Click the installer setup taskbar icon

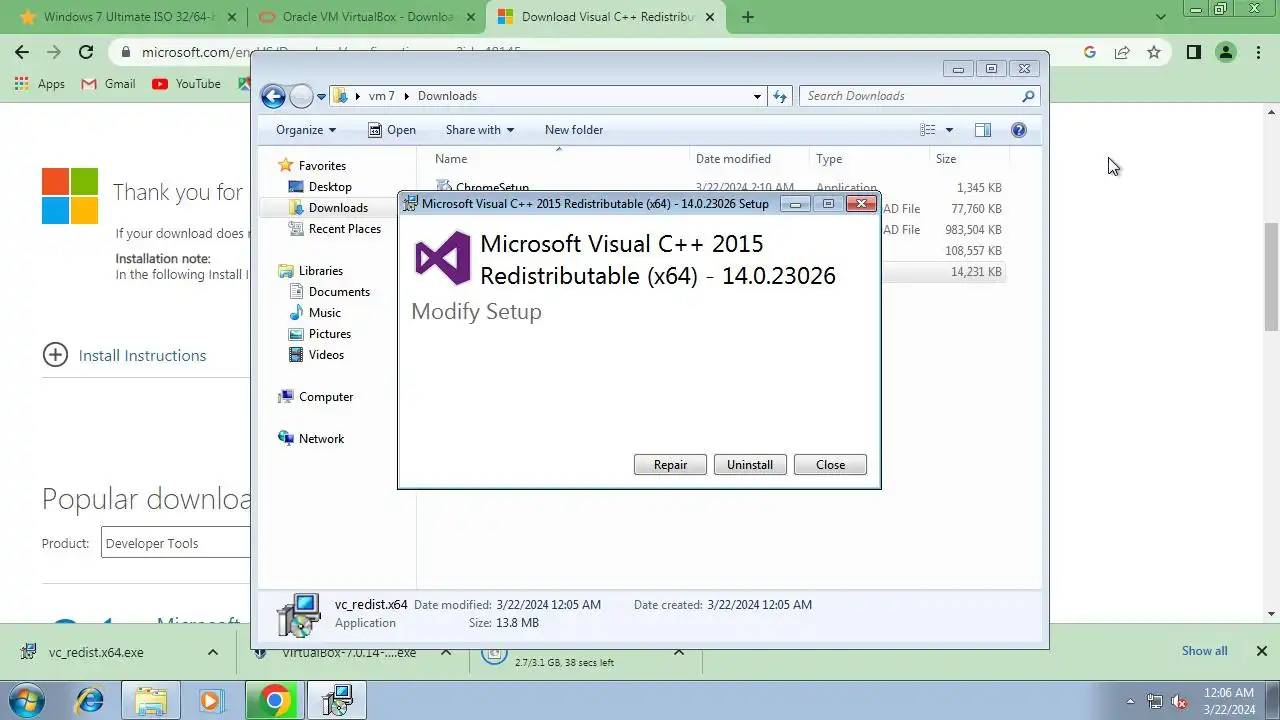point(337,701)
